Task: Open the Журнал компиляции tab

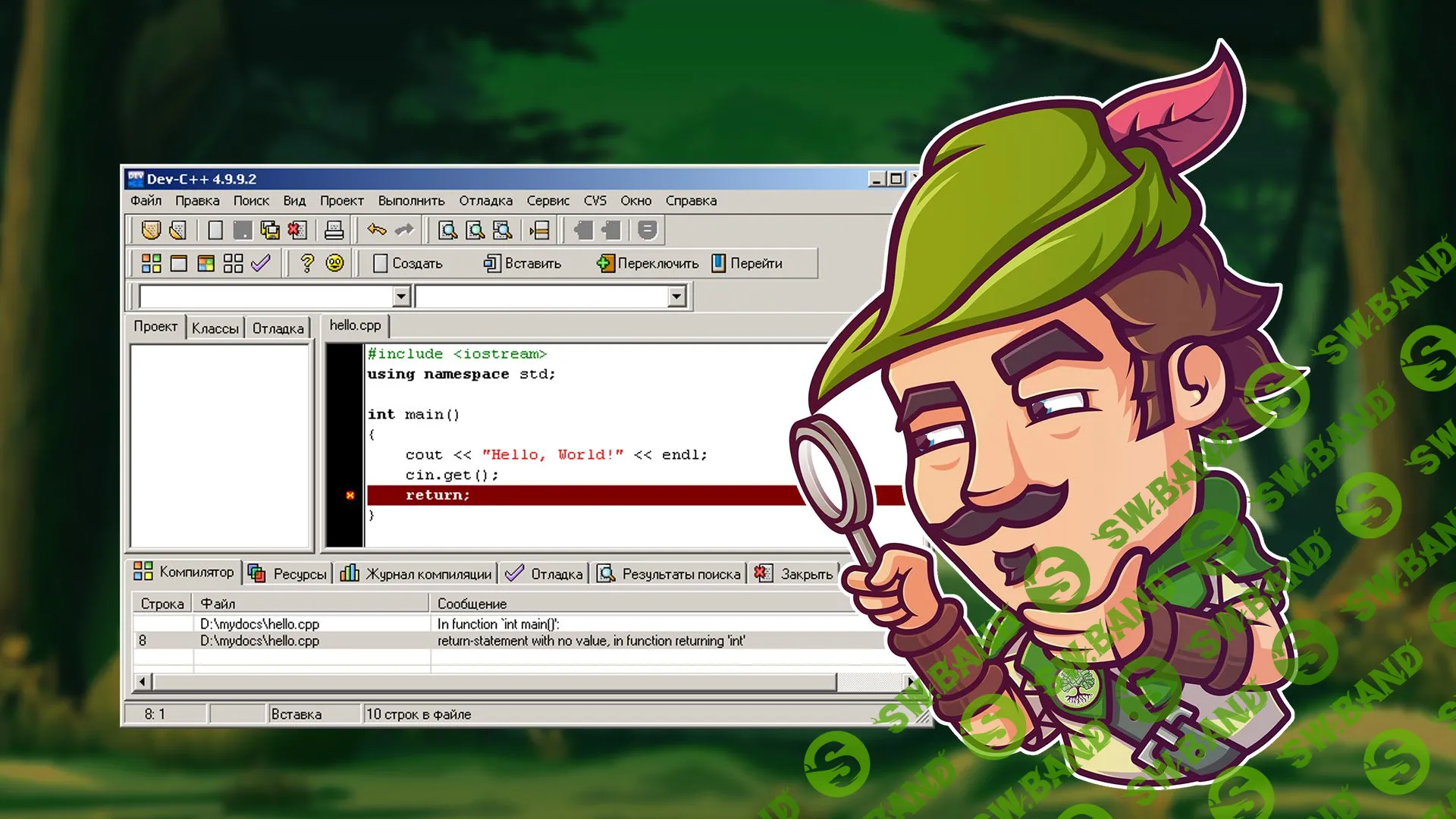Action: (416, 574)
